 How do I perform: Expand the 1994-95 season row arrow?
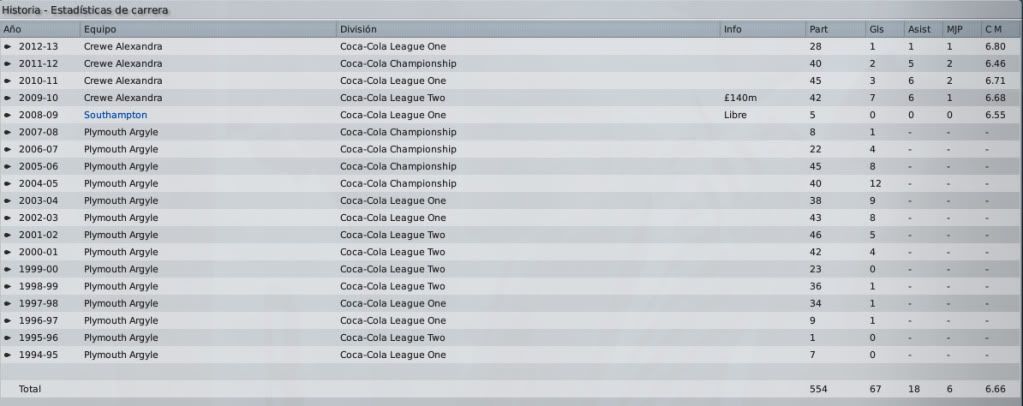8,355
